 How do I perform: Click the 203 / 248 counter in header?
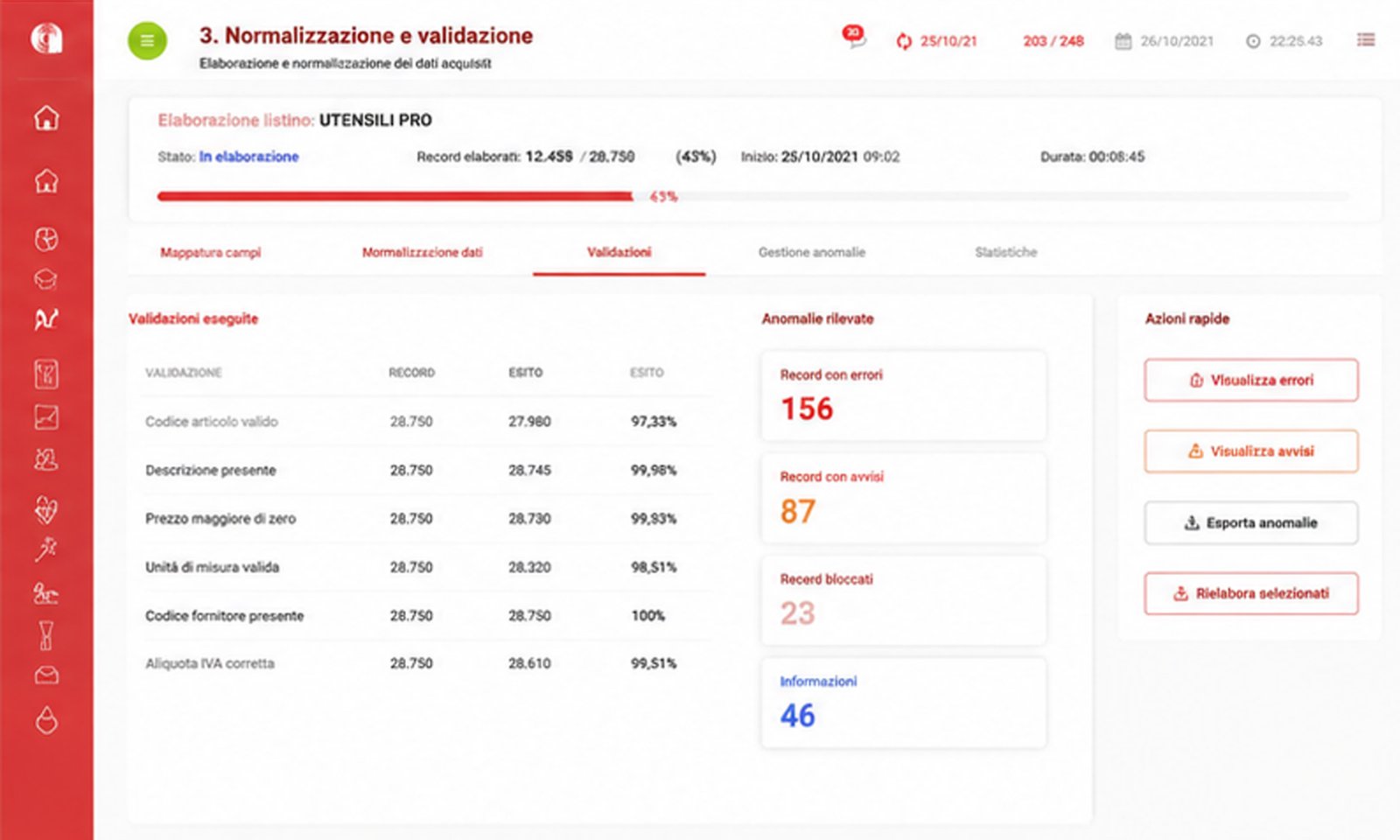coord(1053,41)
